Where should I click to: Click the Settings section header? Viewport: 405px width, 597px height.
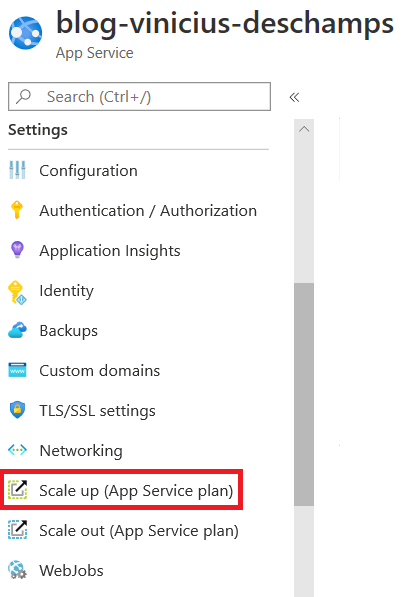(38, 130)
